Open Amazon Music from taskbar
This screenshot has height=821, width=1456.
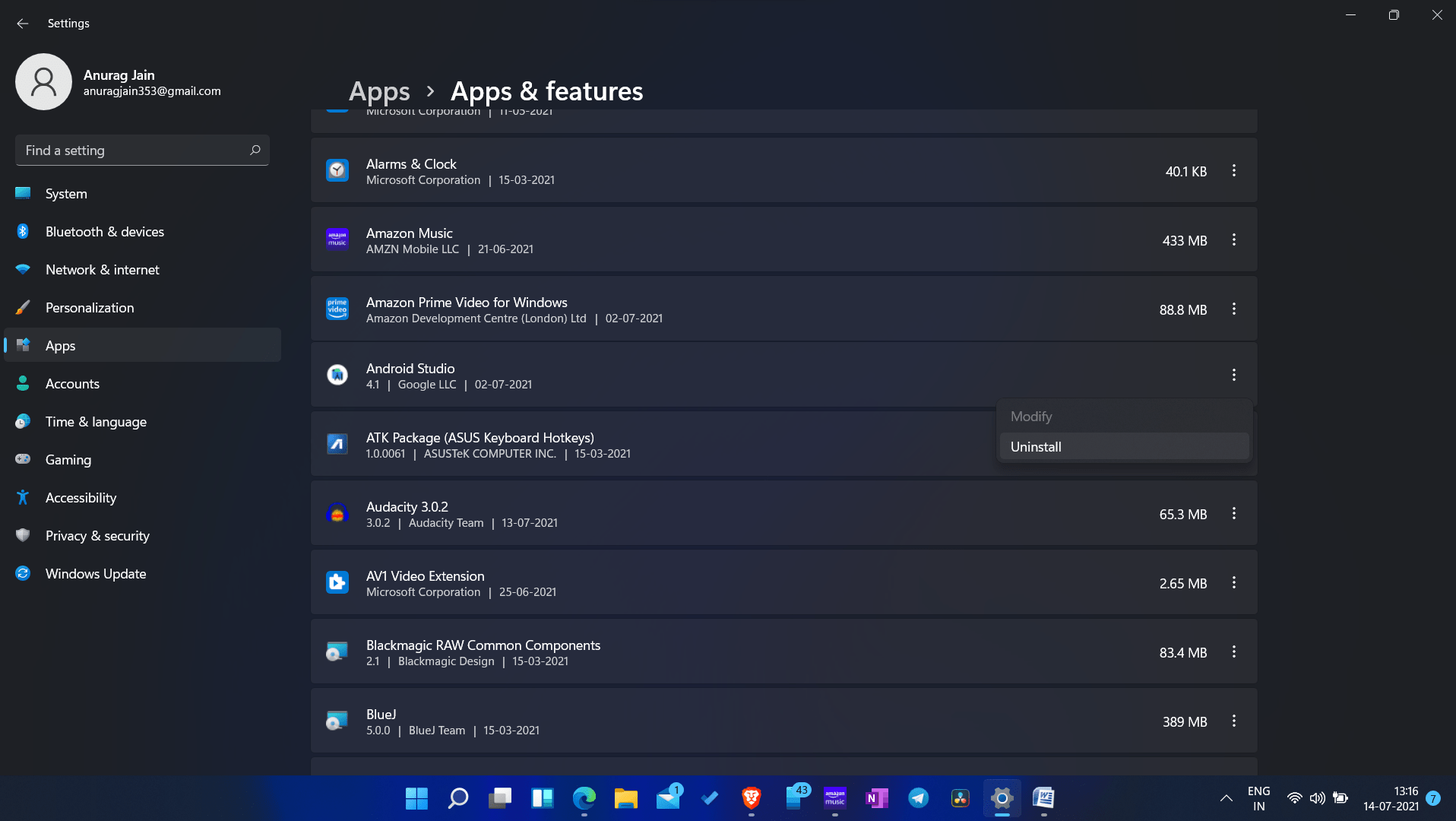[x=835, y=798]
